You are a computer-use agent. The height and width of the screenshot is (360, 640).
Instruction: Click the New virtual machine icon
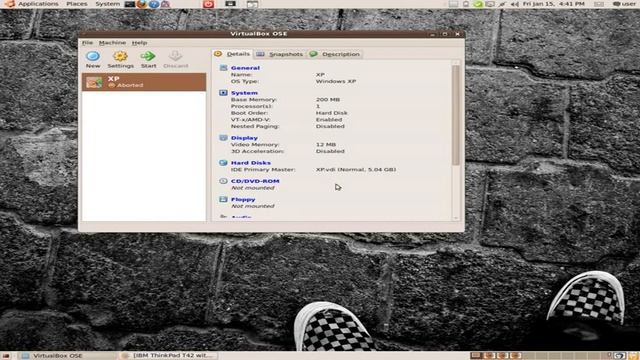(93, 56)
